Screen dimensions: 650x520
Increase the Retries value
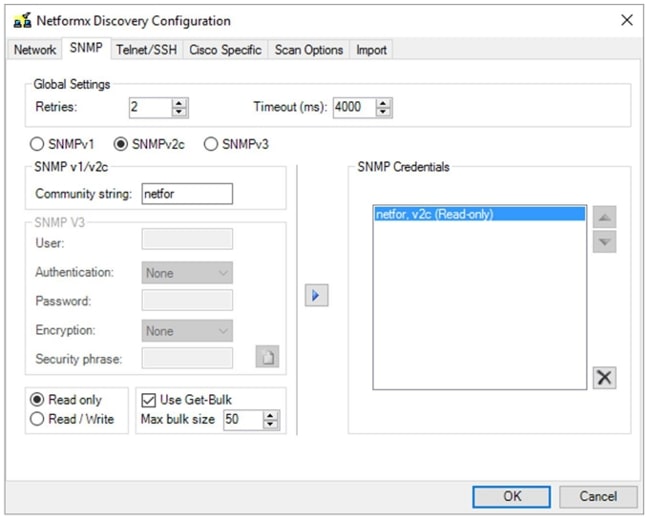click(x=179, y=103)
